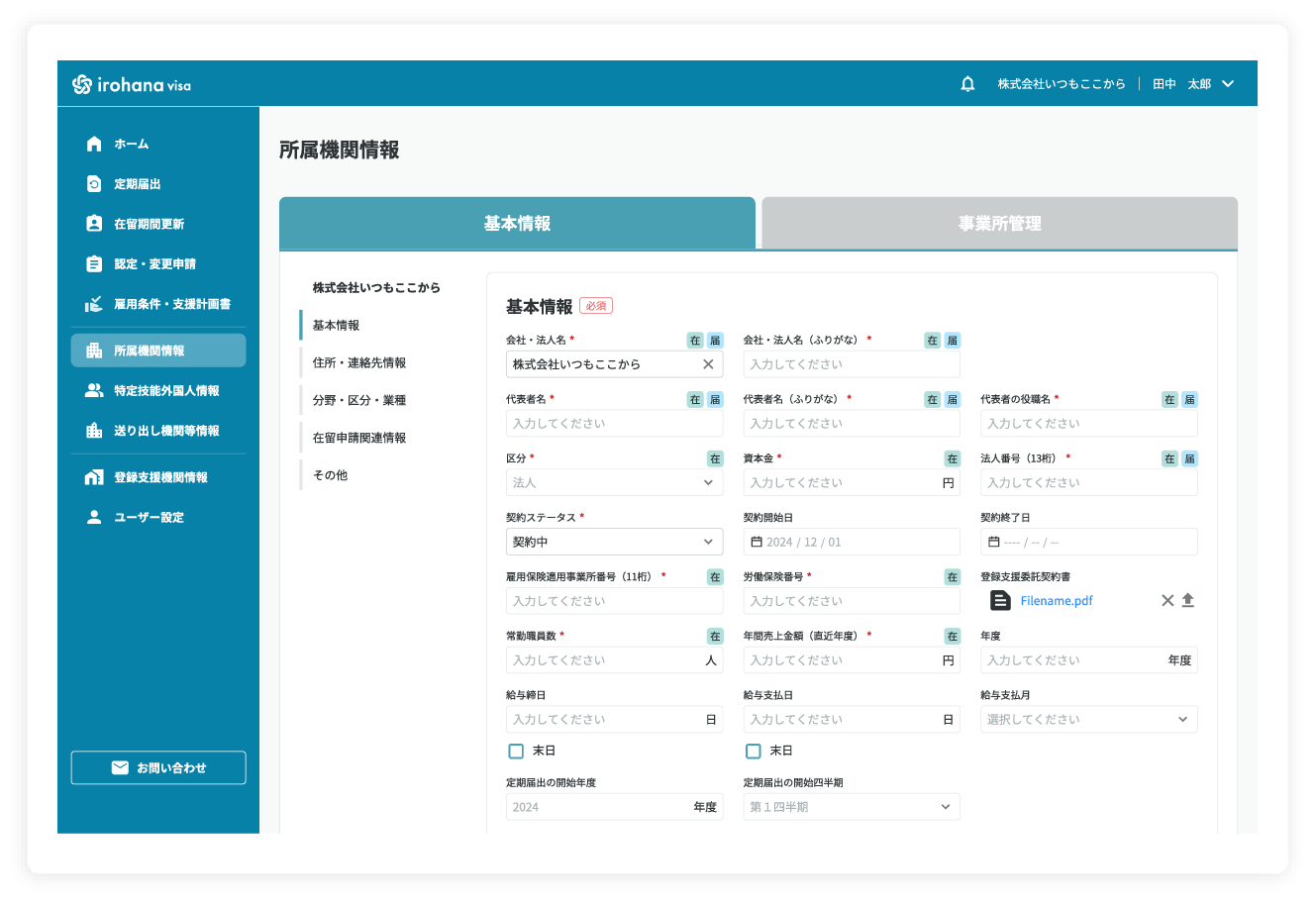Open the Filename.pdf link

pos(1057,601)
